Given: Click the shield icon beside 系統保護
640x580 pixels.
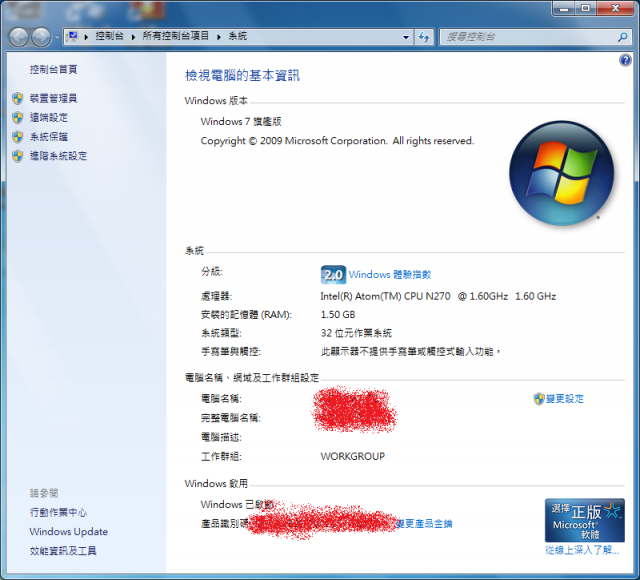Looking at the screenshot, I should point(18,137).
